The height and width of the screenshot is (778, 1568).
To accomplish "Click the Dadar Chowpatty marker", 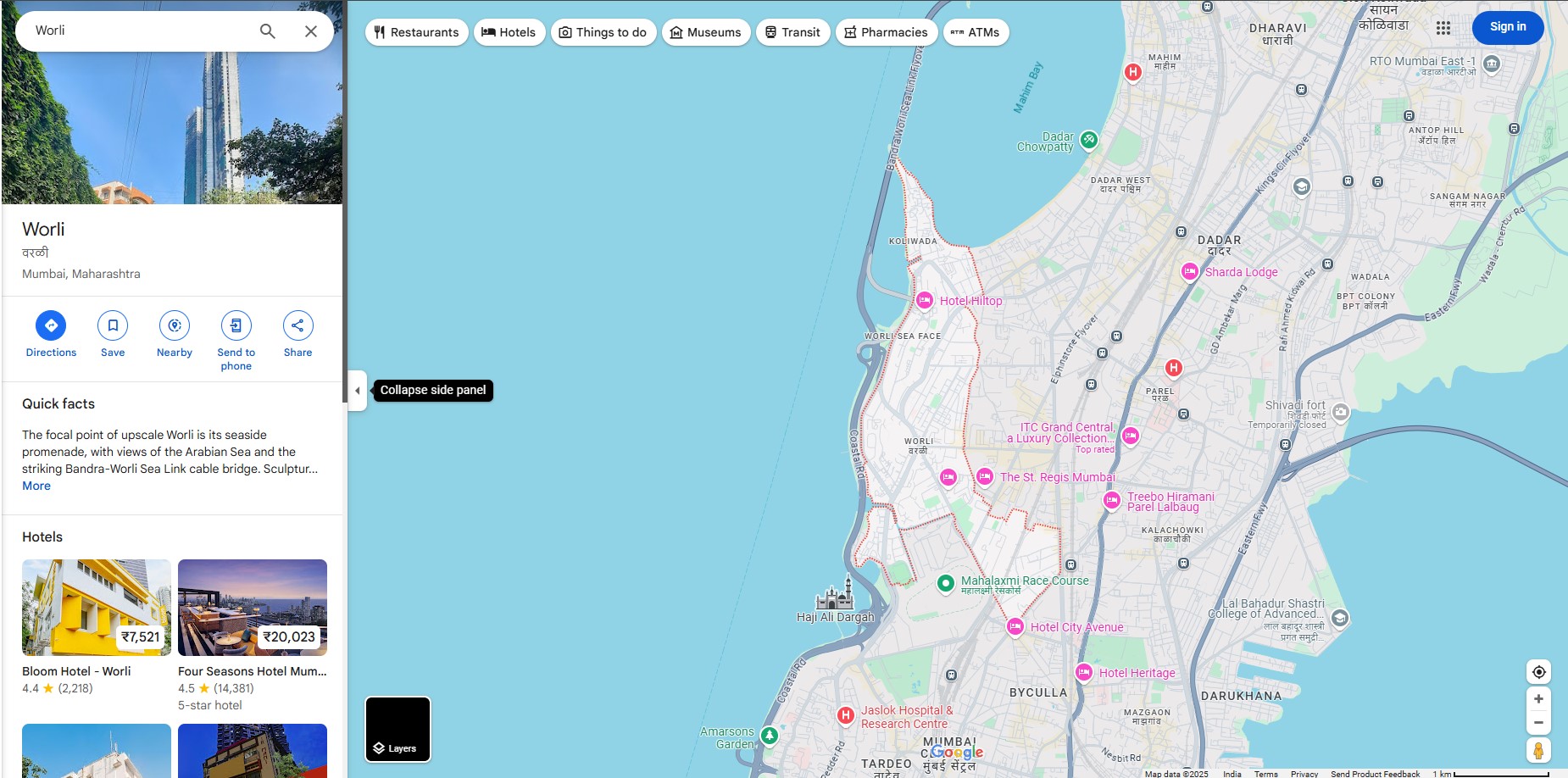I will [x=1089, y=140].
